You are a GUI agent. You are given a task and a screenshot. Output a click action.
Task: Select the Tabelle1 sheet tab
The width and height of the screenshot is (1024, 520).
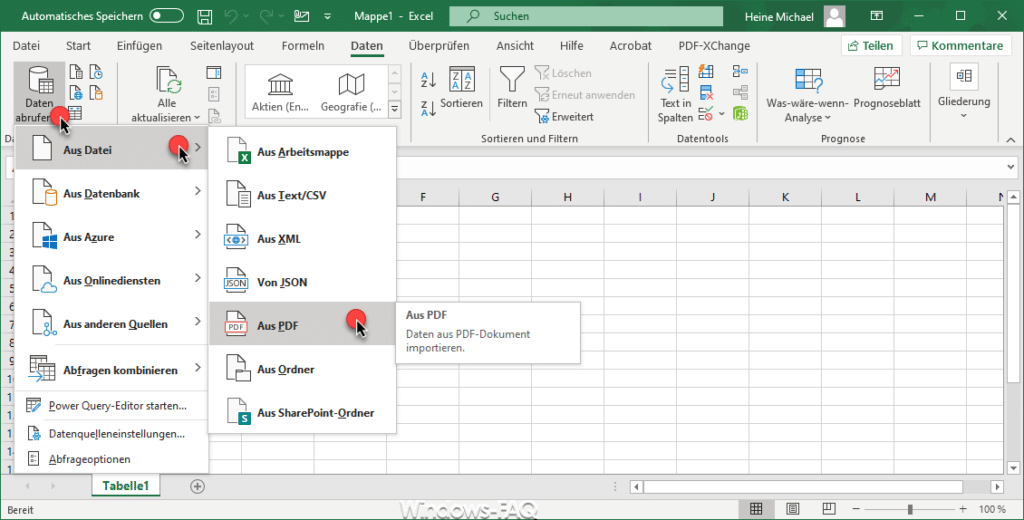[x=125, y=485]
